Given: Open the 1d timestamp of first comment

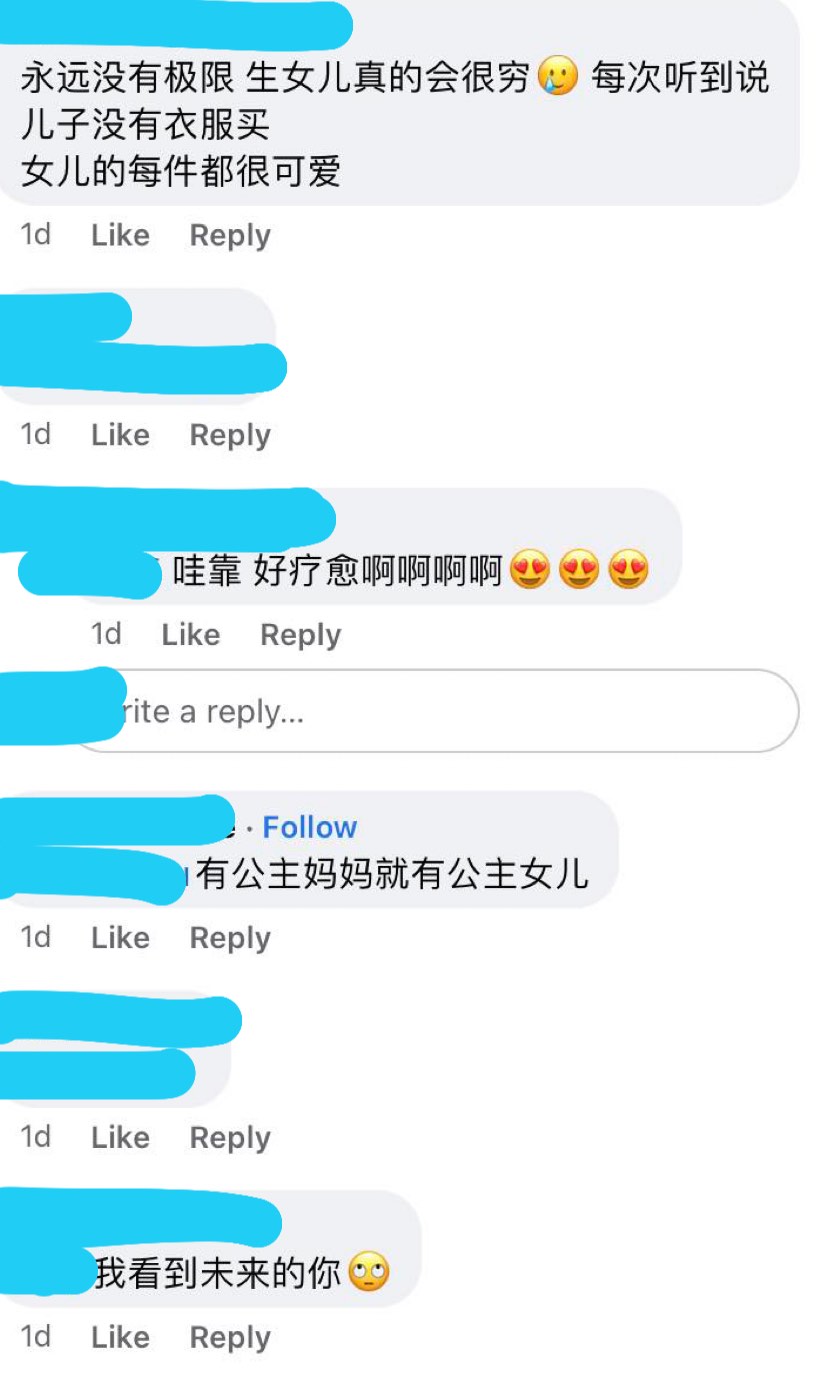Looking at the screenshot, I should pyautogui.click(x=35, y=236).
